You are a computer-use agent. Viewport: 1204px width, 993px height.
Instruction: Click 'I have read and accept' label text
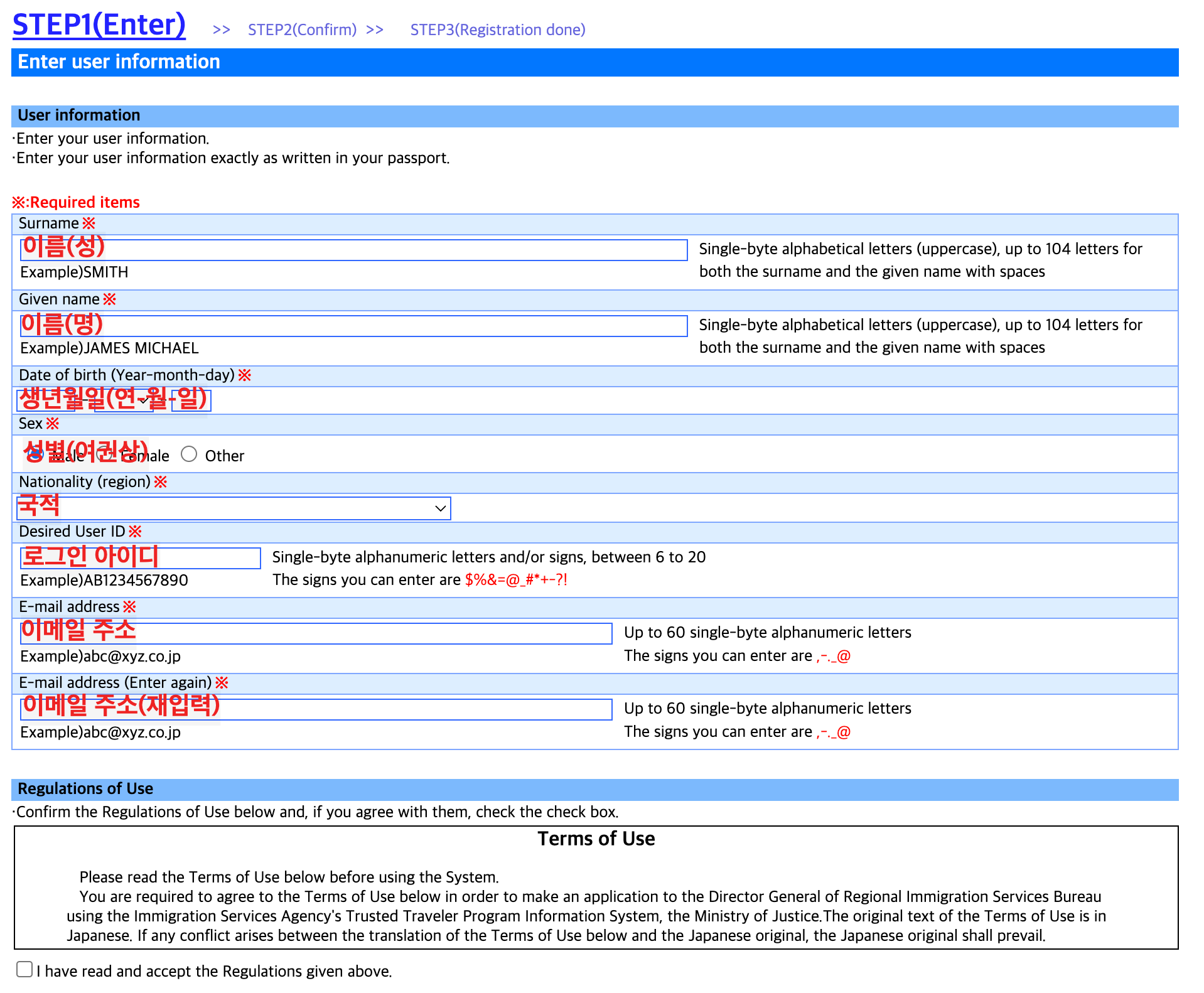[214, 971]
